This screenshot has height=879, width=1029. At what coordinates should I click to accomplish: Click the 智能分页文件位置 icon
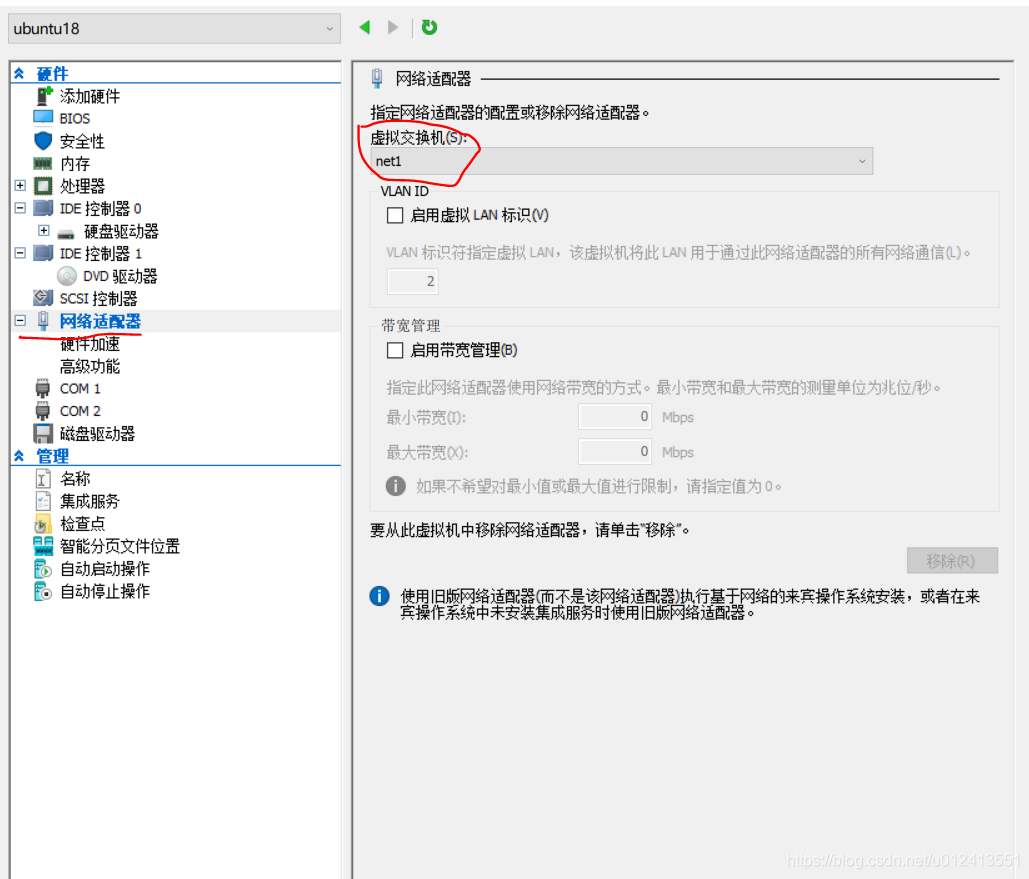click(43, 546)
